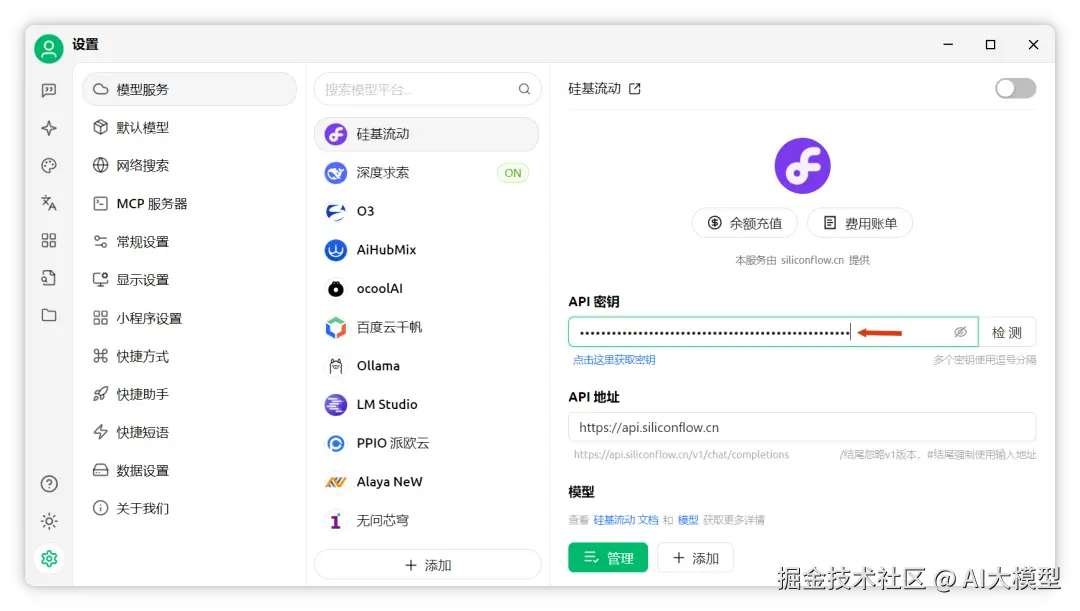The height and width of the screenshot is (611, 1080).
Task: Click the green 管理 models button
Action: 608,557
